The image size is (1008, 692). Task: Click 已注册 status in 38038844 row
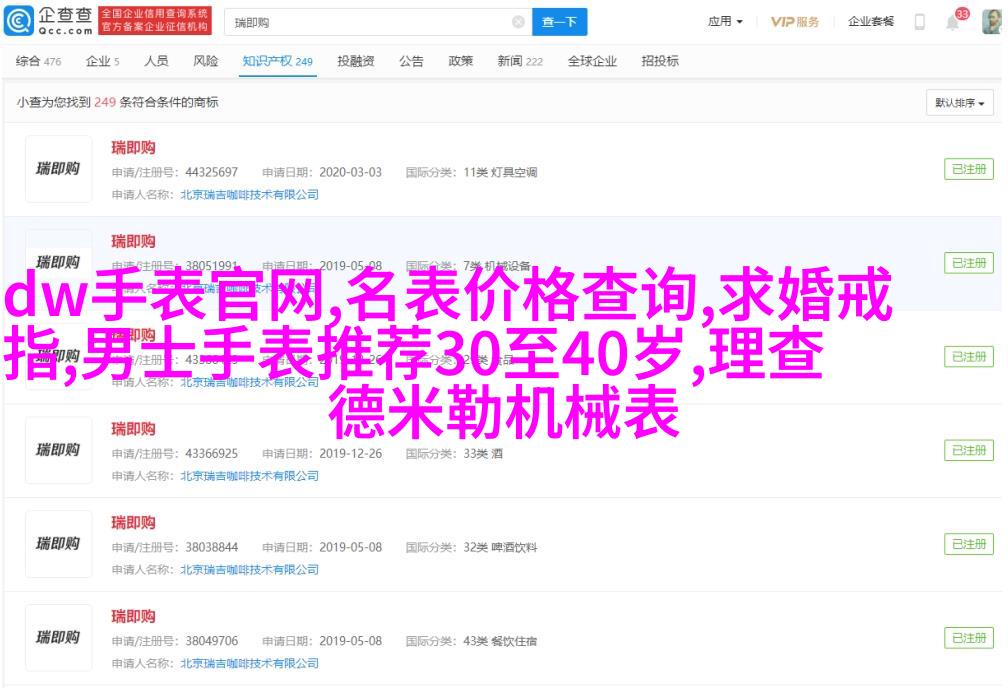(x=969, y=544)
